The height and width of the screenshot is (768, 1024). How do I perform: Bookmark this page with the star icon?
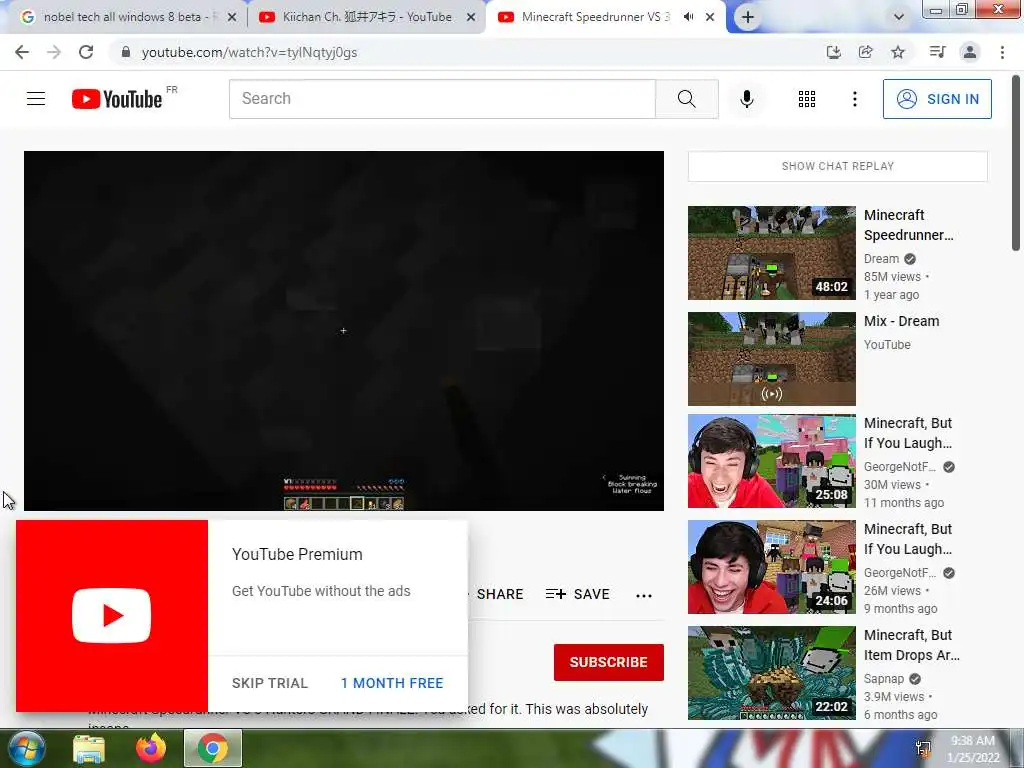[898, 52]
